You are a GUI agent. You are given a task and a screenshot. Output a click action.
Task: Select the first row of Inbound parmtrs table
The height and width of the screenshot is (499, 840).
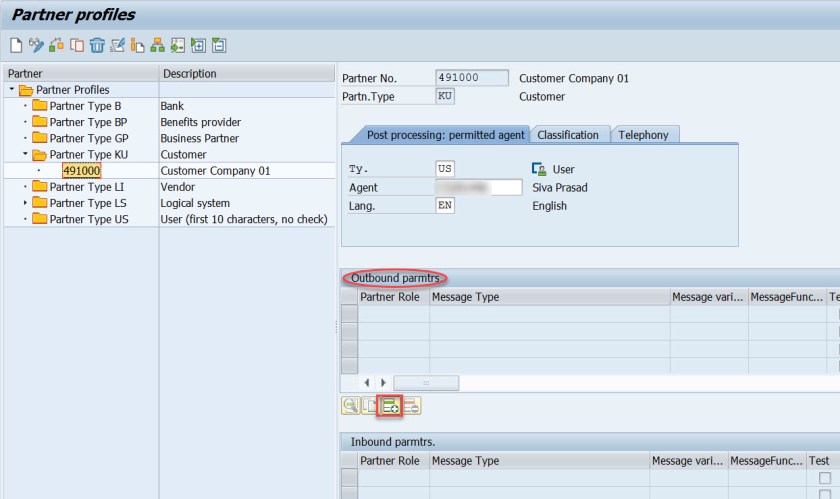pyautogui.click(x=349, y=478)
